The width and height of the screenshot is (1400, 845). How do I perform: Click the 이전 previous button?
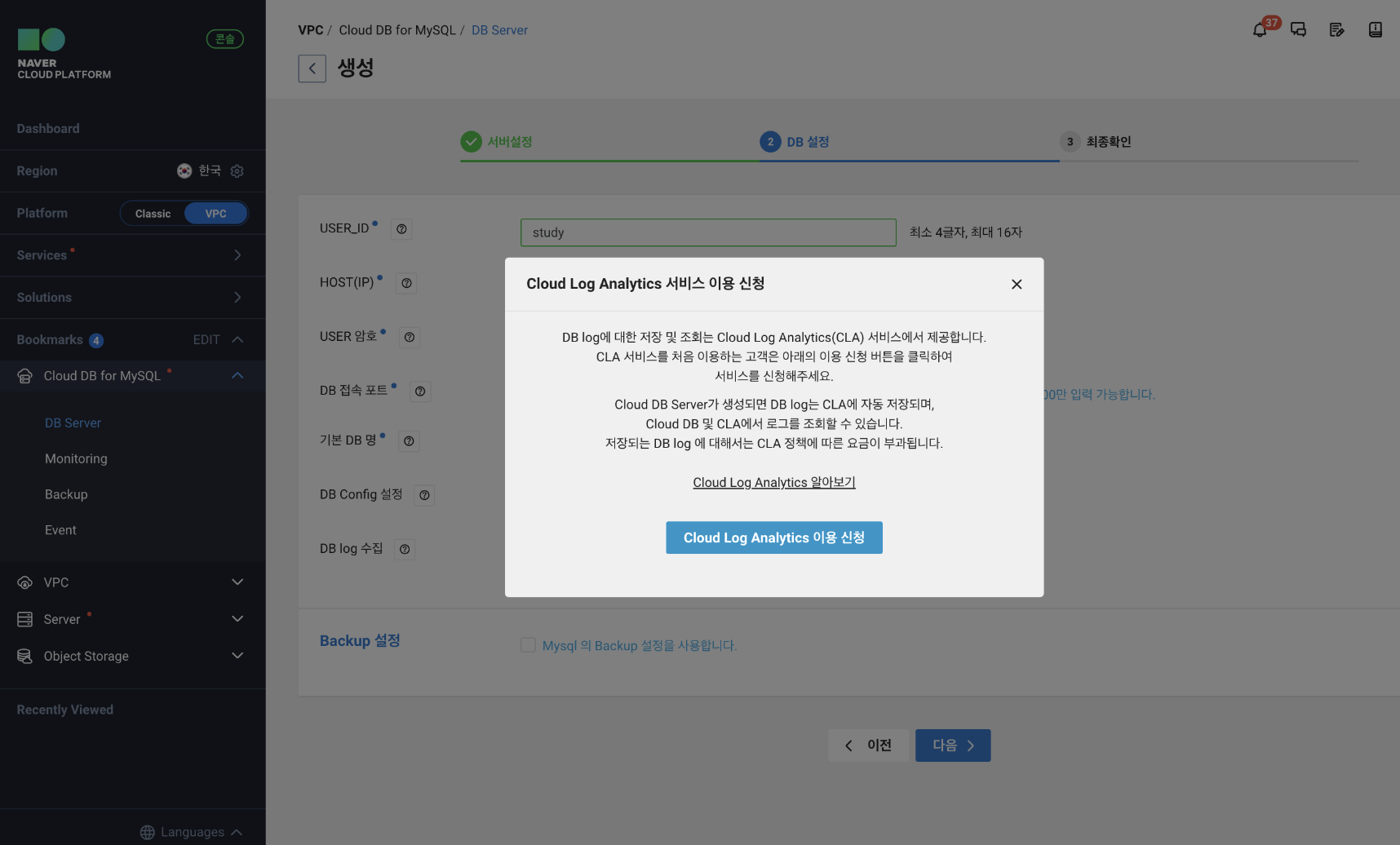(869, 745)
